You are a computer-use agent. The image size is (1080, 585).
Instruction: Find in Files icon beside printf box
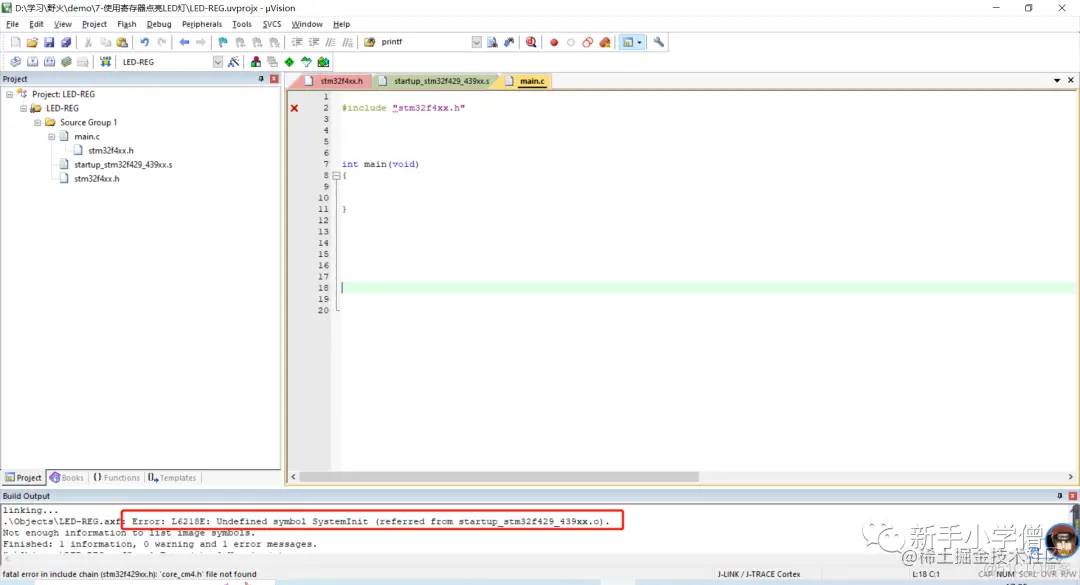pos(369,42)
